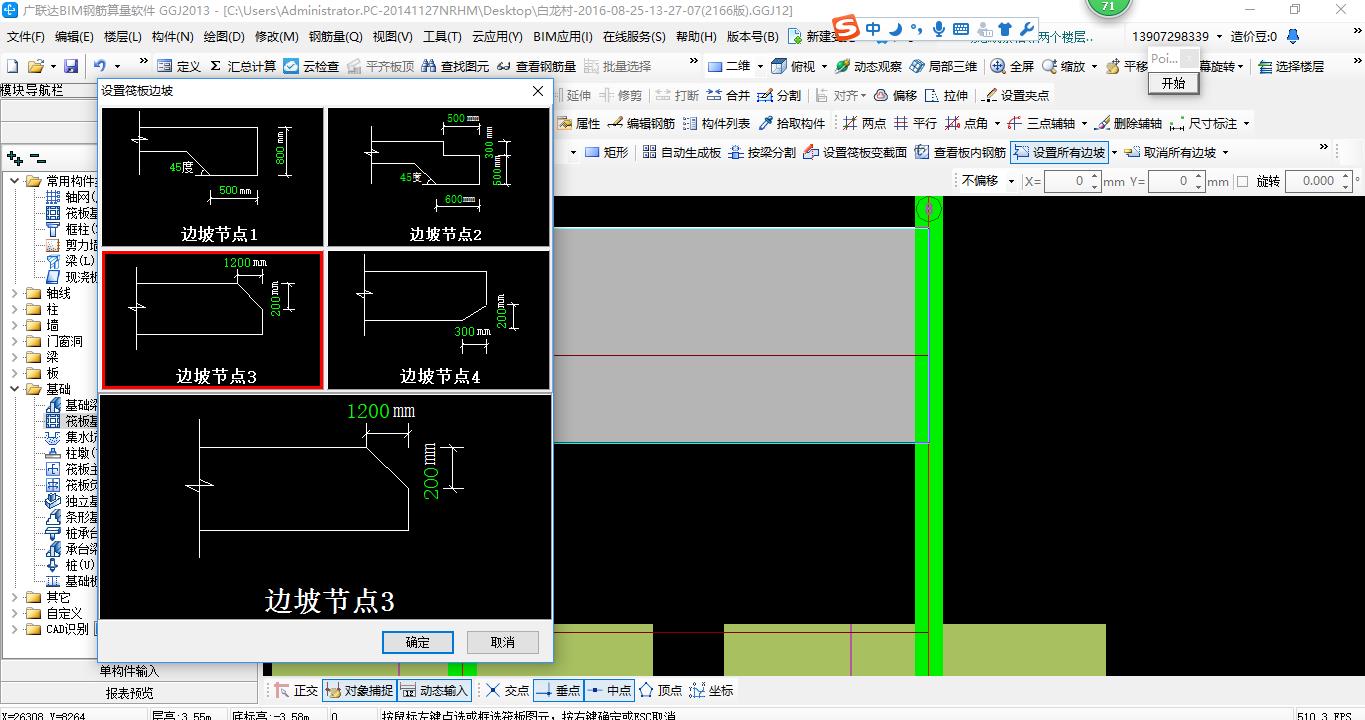
Task: Open 构件列表 component list
Action: pos(716,123)
